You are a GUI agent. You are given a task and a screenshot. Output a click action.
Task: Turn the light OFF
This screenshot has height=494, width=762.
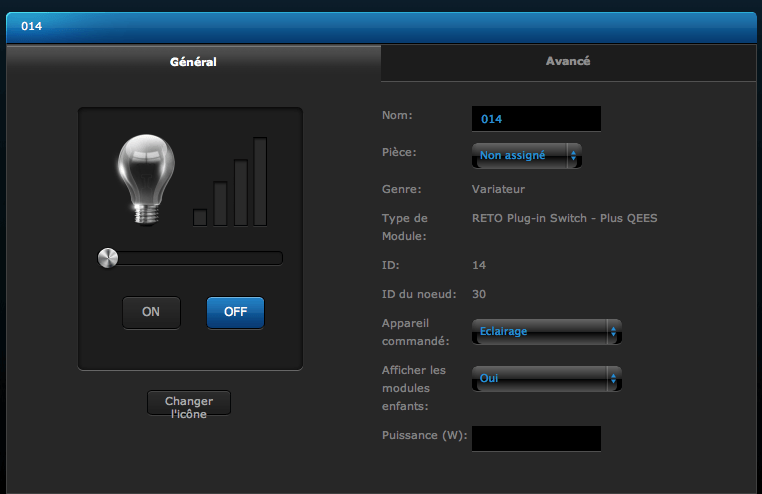click(236, 312)
